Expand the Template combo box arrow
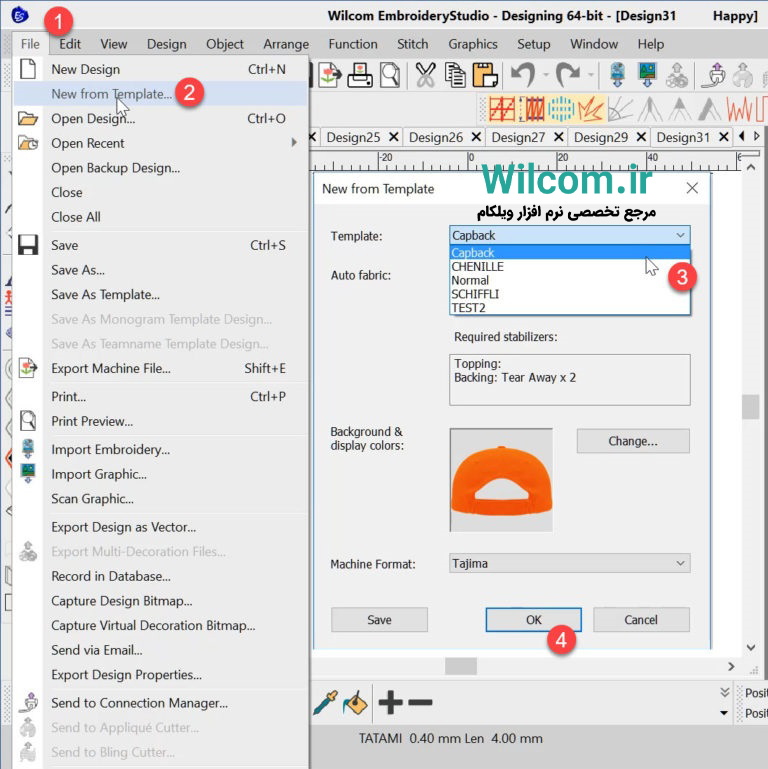The width and height of the screenshot is (768, 769). (680, 235)
